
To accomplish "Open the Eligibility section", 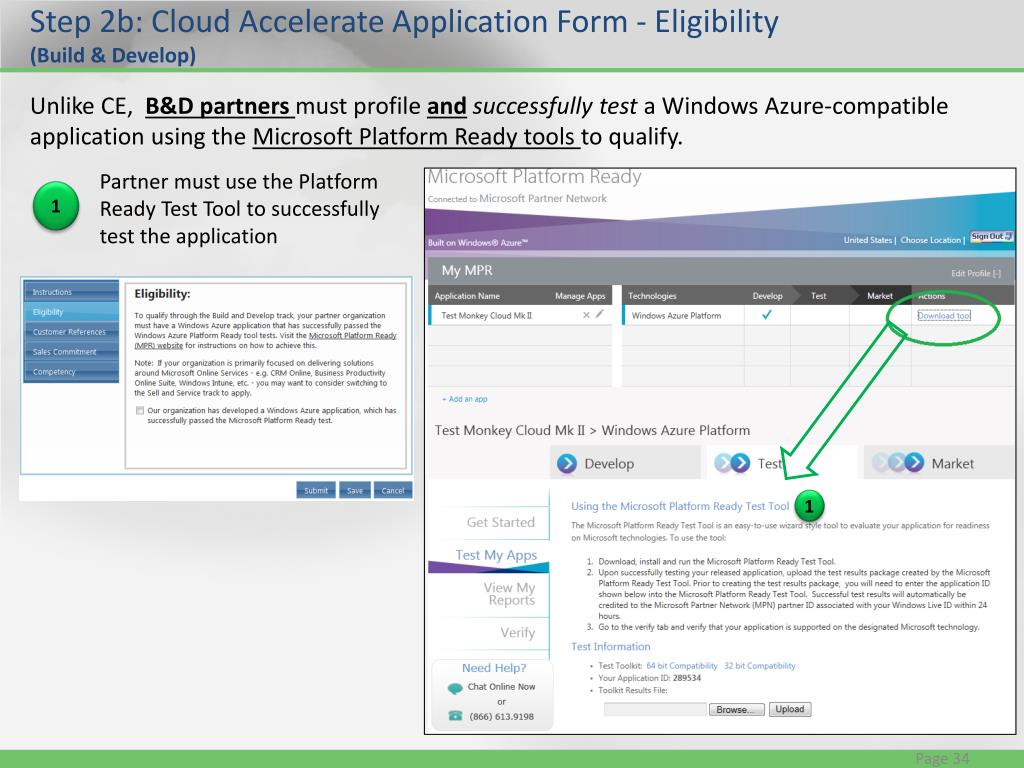I will point(71,312).
